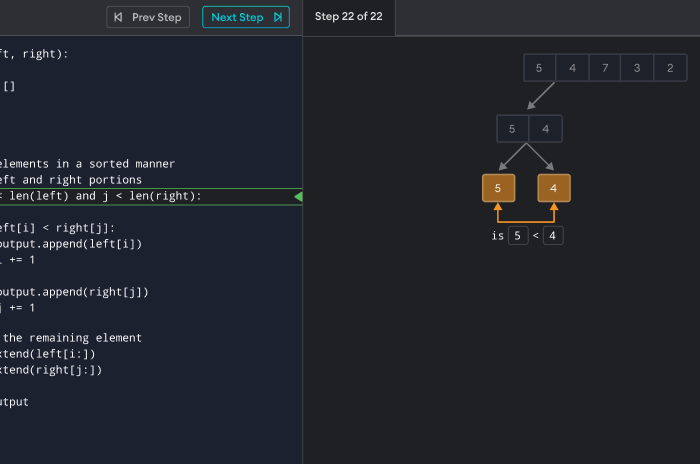Click the orange node containing 4
Screen dimensions: 700x464
coord(554,188)
